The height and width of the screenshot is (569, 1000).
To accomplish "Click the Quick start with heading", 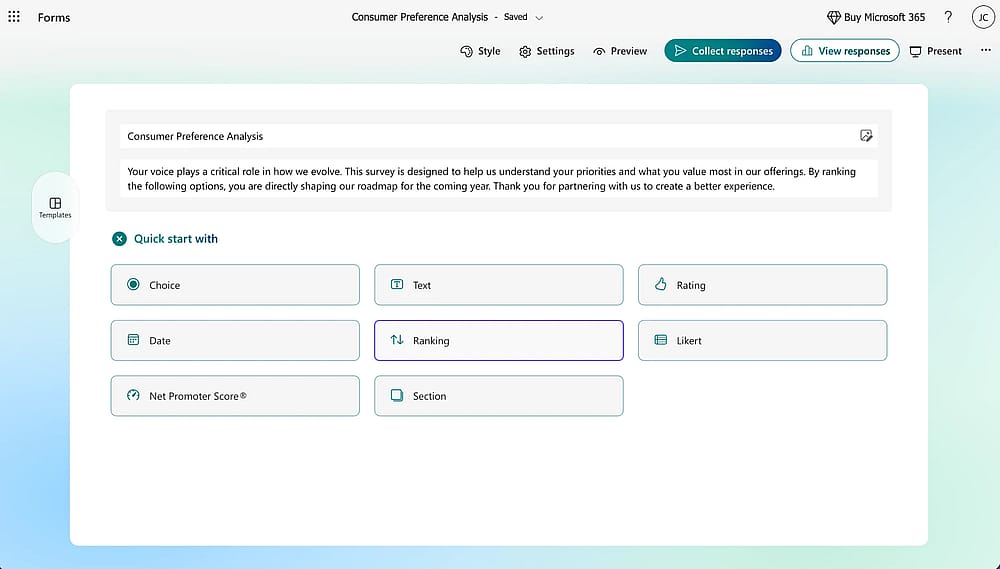I will click(x=176, y=239).
